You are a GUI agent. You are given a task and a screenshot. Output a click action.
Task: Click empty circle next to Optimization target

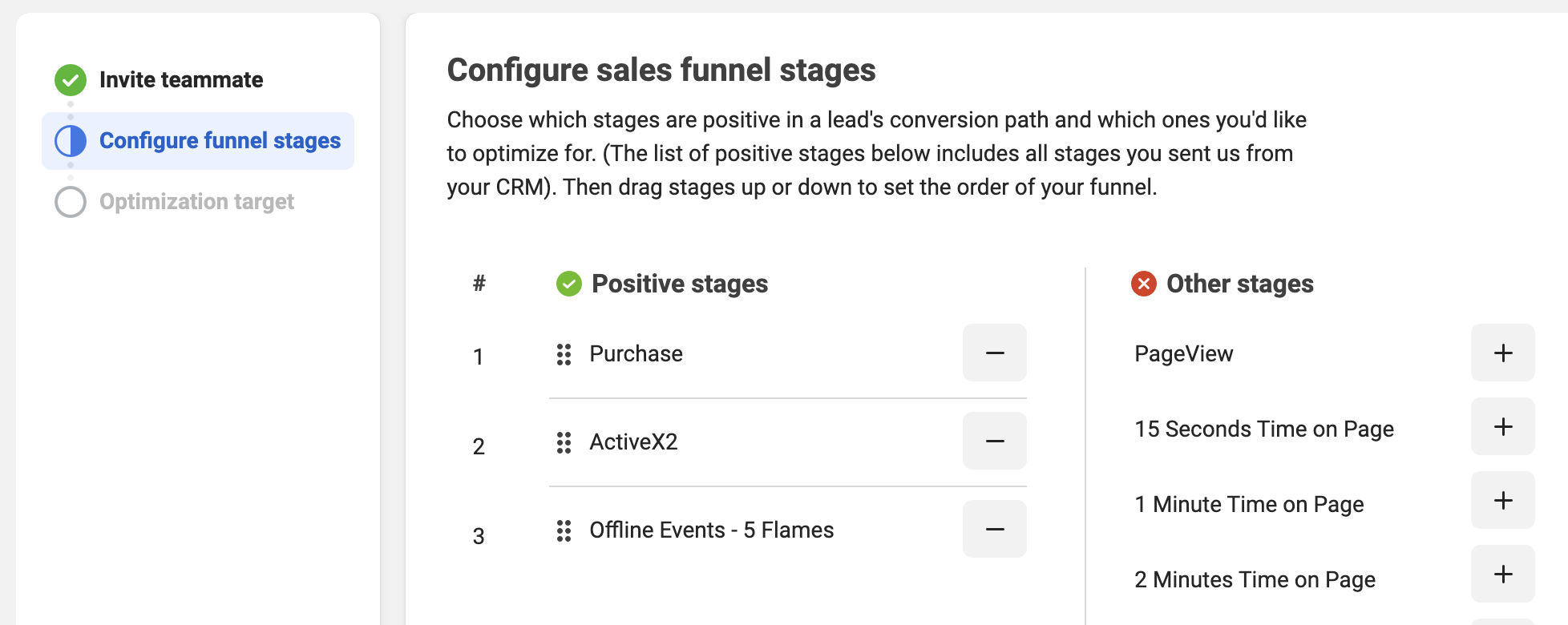71,202
